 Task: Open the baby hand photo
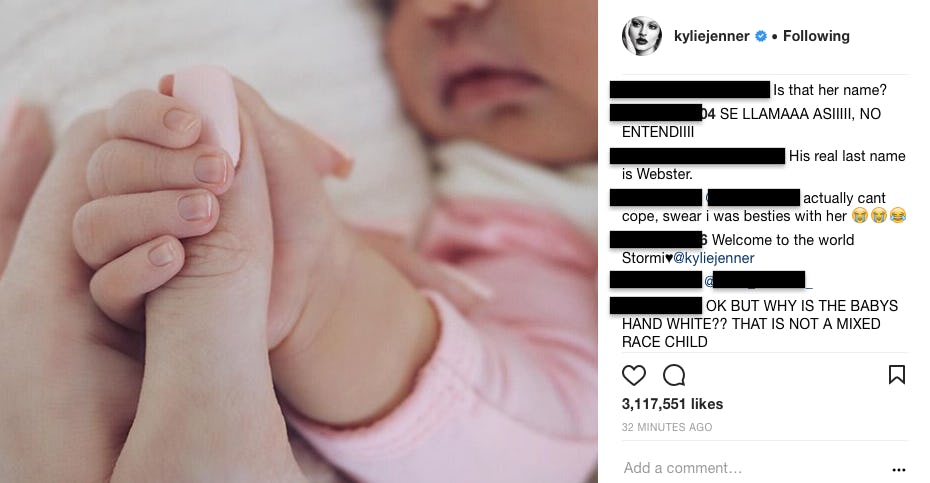[299, 242]
